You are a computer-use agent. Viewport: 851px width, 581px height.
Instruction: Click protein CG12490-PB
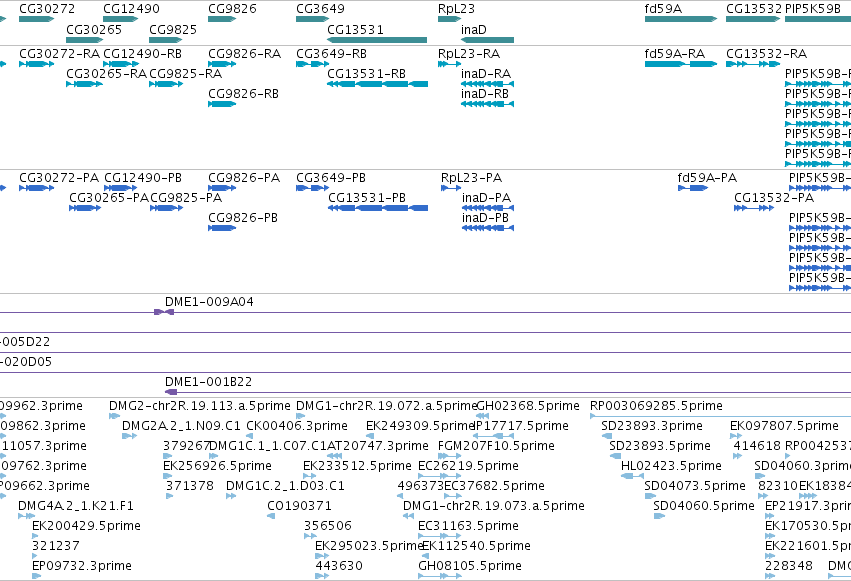click(x=120, y=188)
